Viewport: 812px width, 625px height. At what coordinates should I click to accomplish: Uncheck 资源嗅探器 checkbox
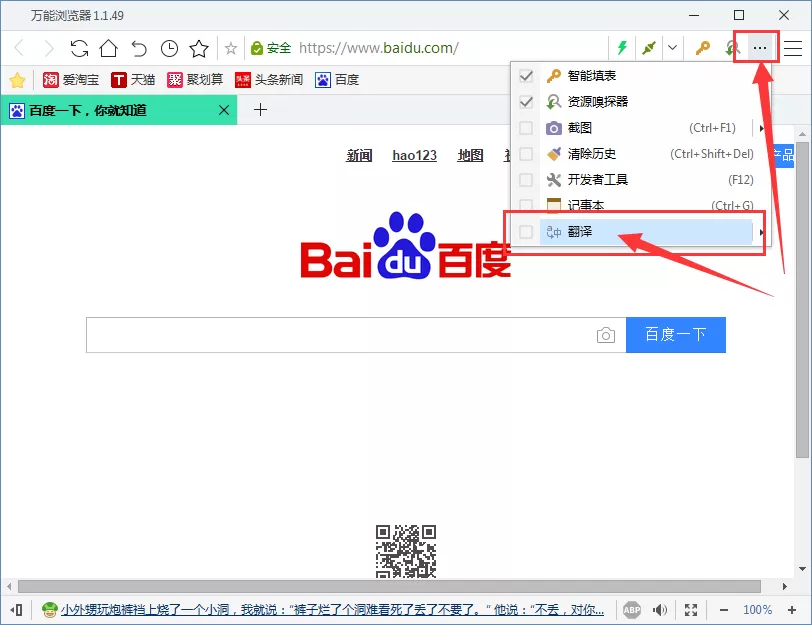(526, 101)
